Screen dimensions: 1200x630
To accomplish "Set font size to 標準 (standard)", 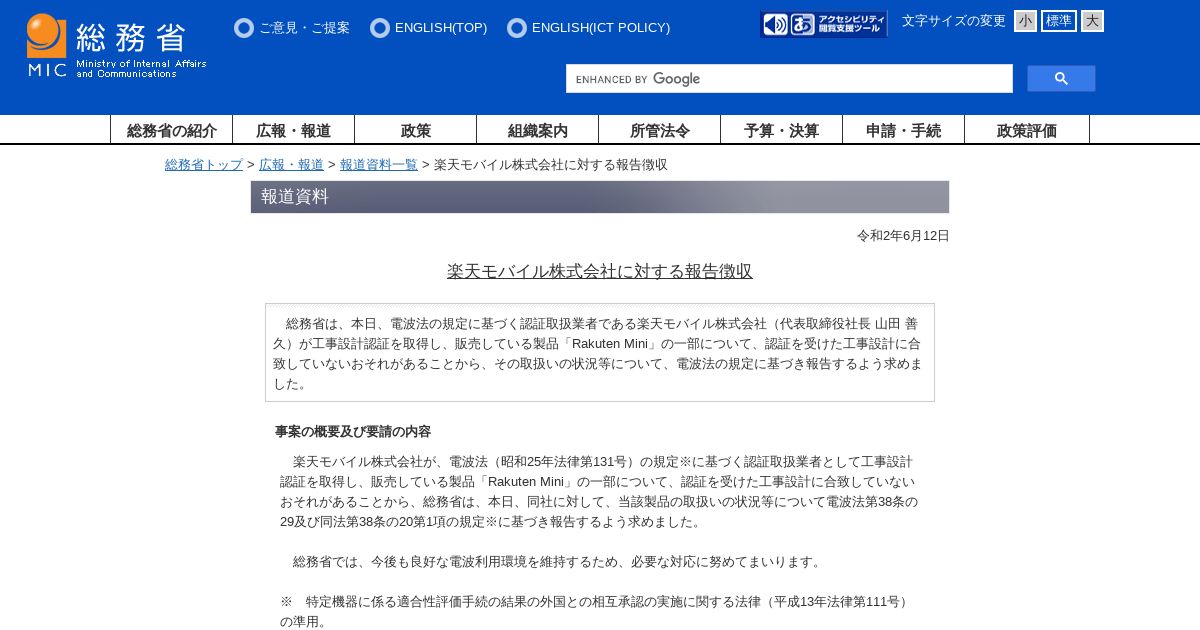I will [1059, 21].
